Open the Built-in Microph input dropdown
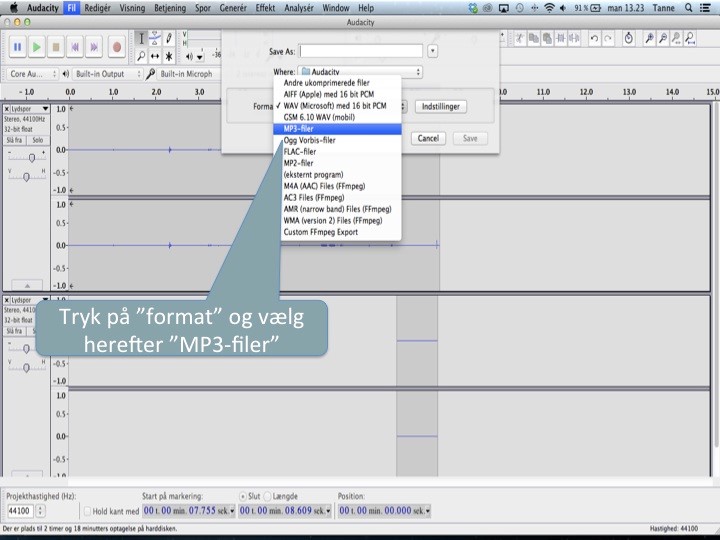This screenshot has height=540, width=720. point(188,74)
